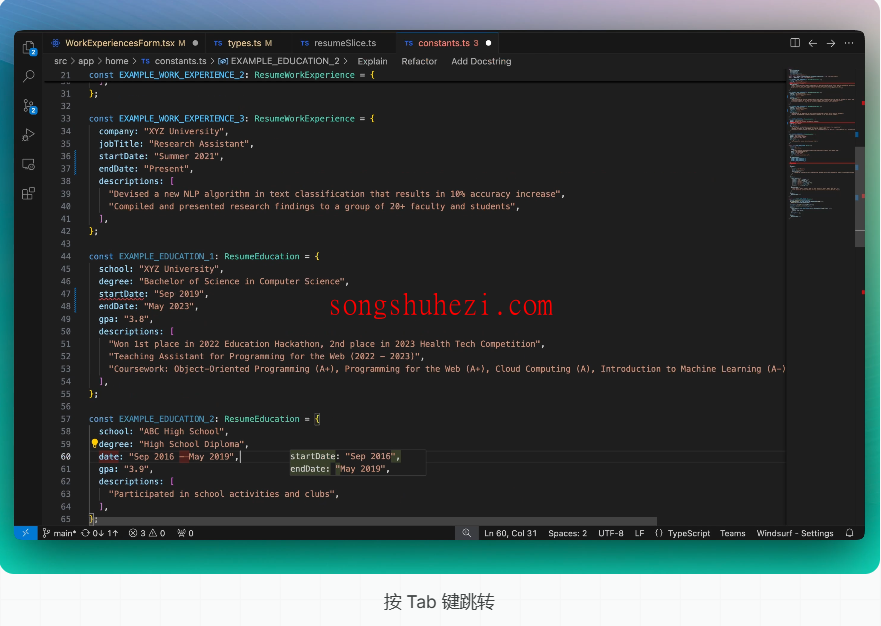This screenshot has height=626, width=881.
Task: Open the Explorer view in the activity bar
Action: pyautogui.click(x=29, y=48)
